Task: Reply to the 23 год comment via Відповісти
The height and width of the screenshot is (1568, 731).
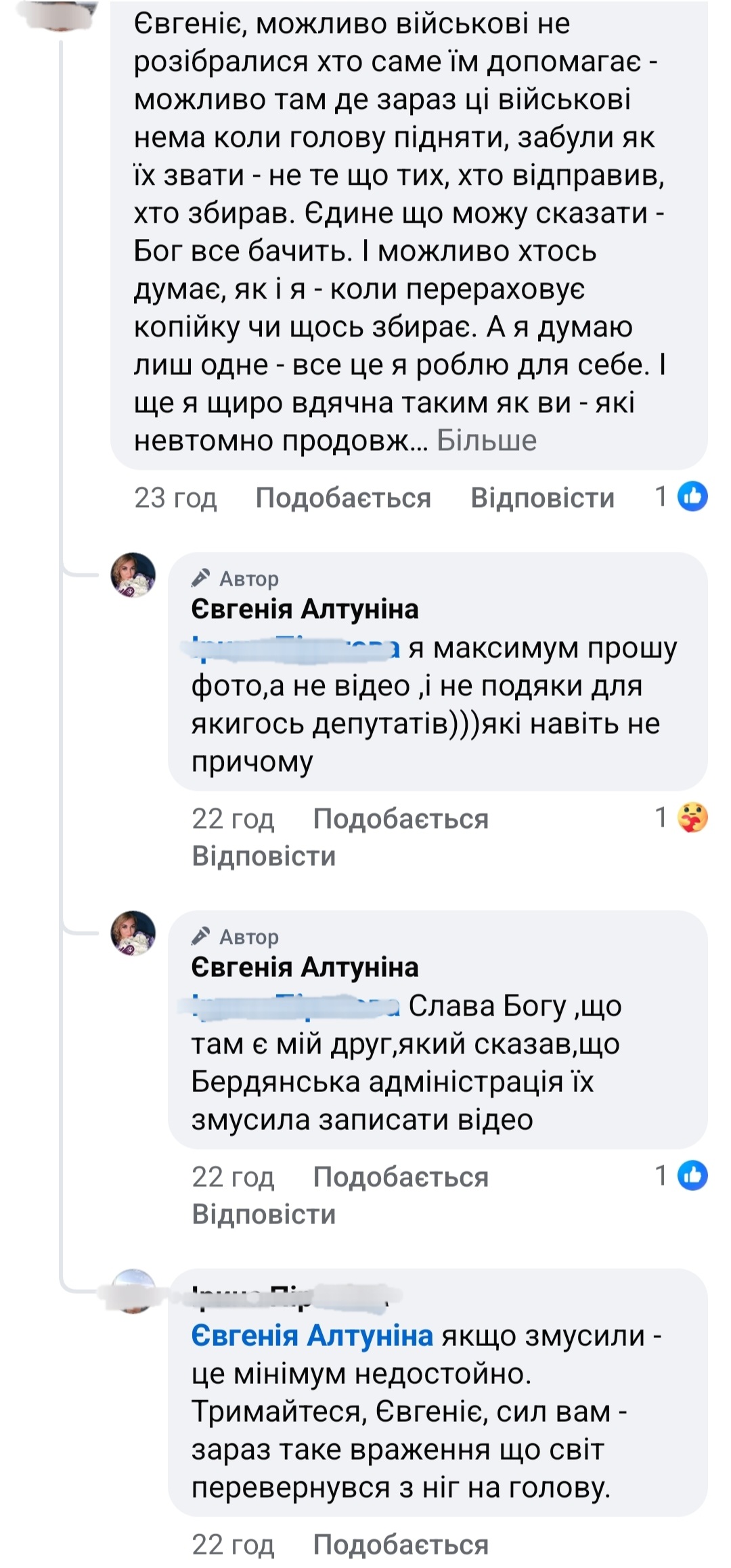Action: tap(542, 498)
